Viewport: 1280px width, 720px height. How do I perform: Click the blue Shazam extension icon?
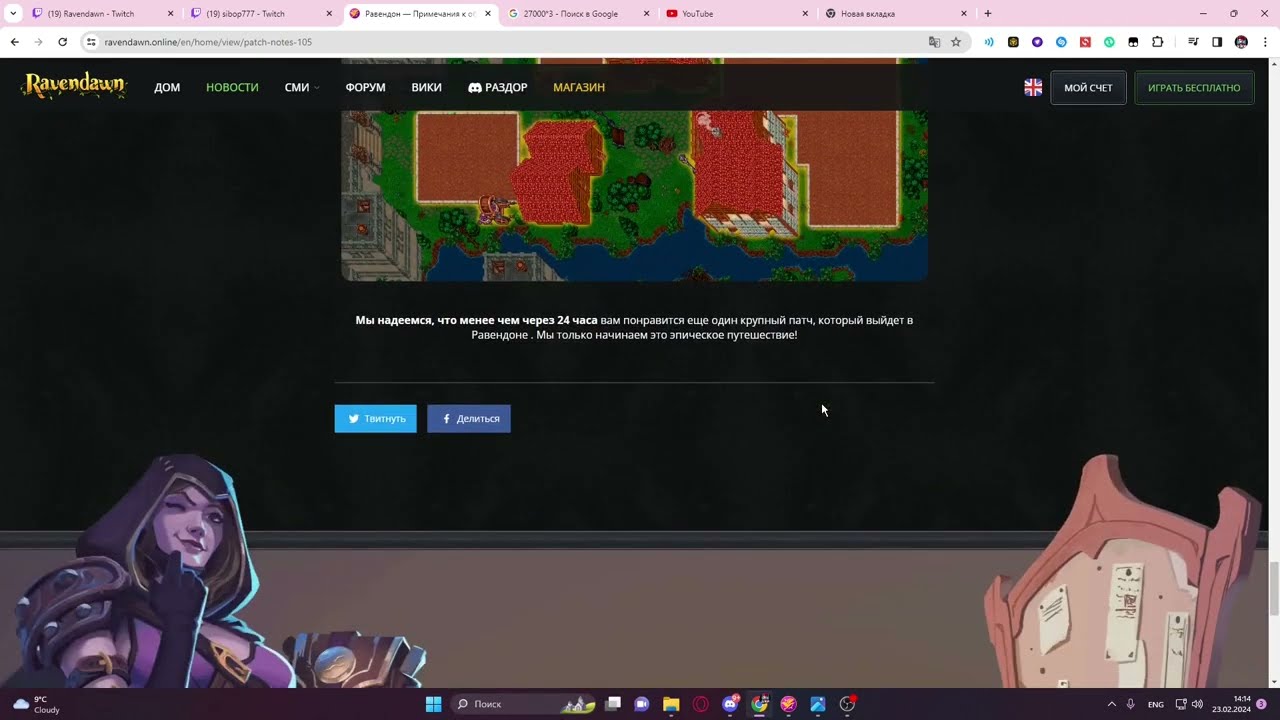click(x=1061, y=42)
